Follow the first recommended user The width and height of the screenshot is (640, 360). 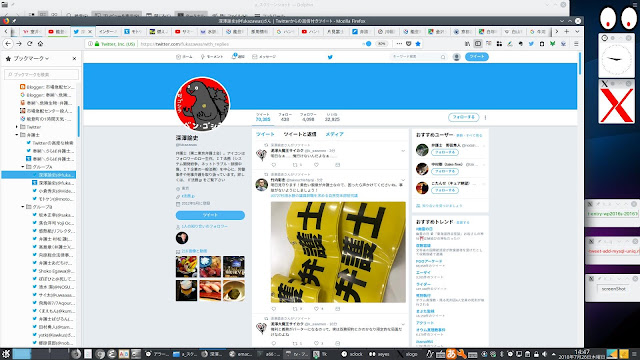click(445, 152)
